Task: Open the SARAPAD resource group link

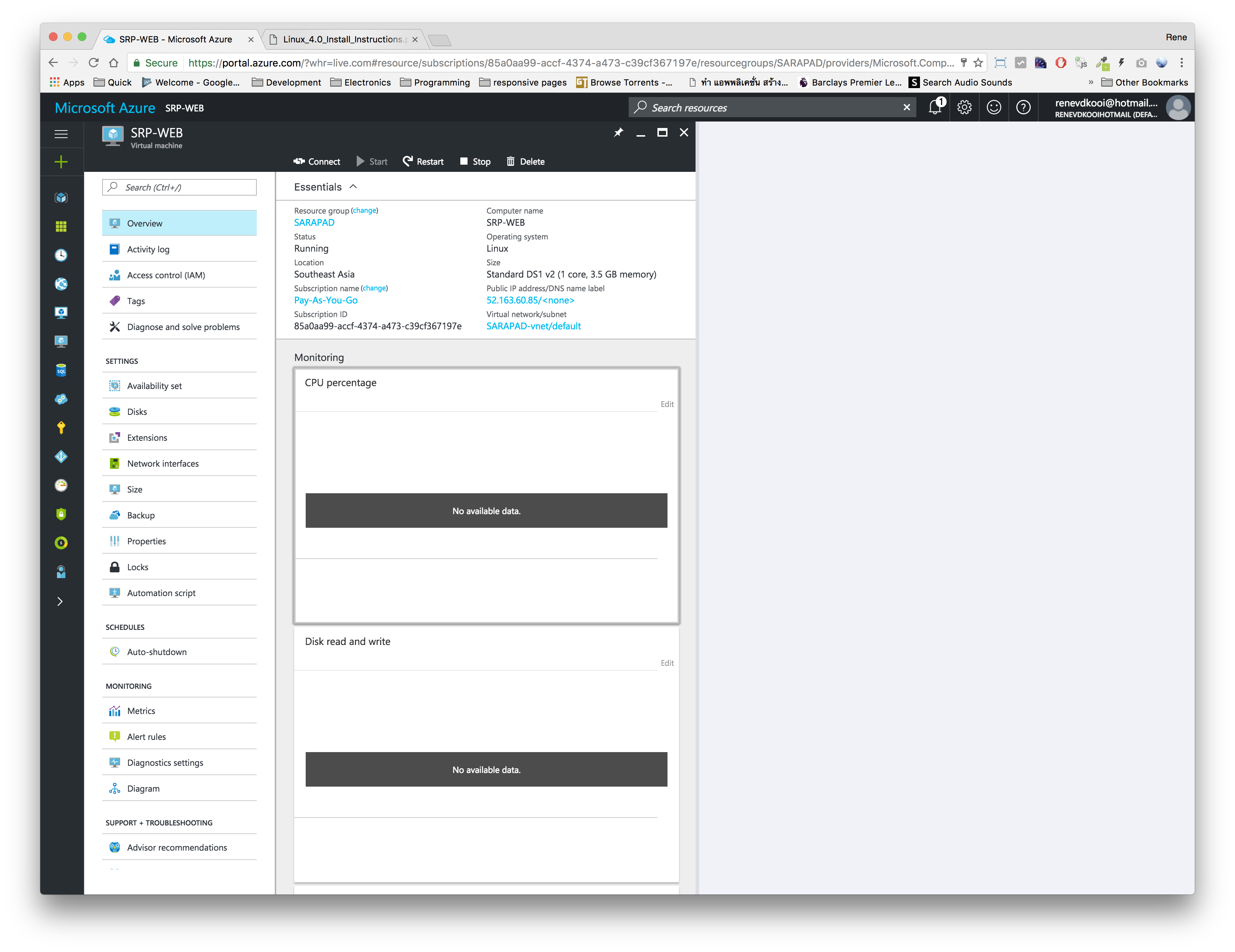Action: (314, 223)
